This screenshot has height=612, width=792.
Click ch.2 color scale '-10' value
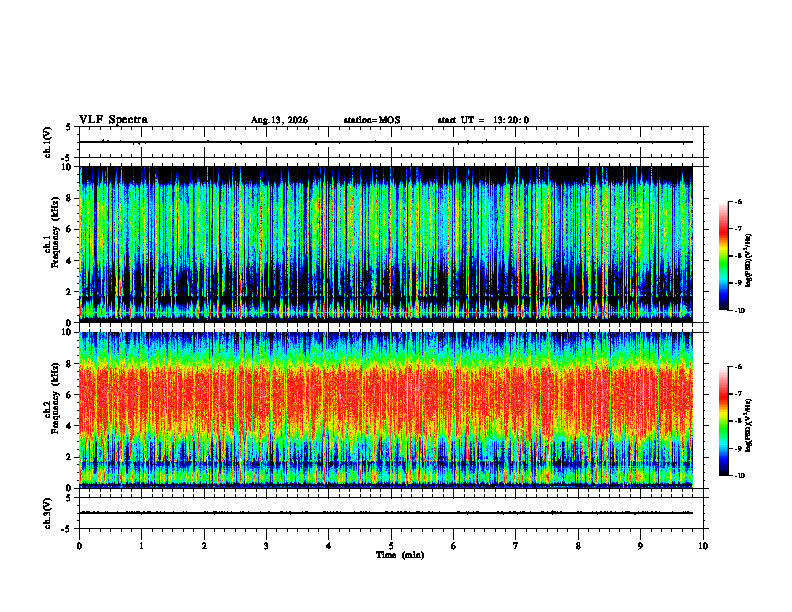739,475
